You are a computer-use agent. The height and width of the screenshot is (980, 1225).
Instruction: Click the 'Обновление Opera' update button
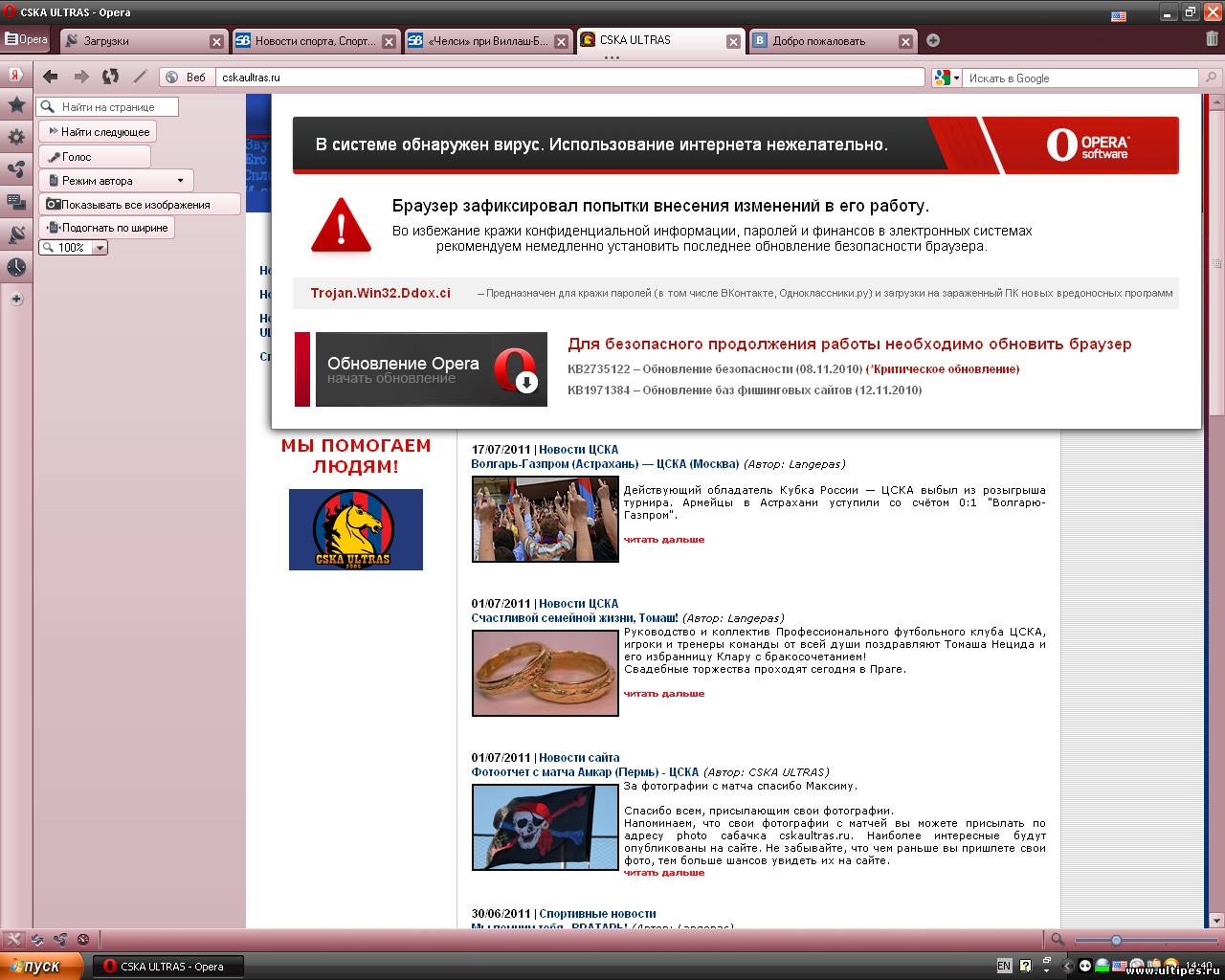(431, 369)
